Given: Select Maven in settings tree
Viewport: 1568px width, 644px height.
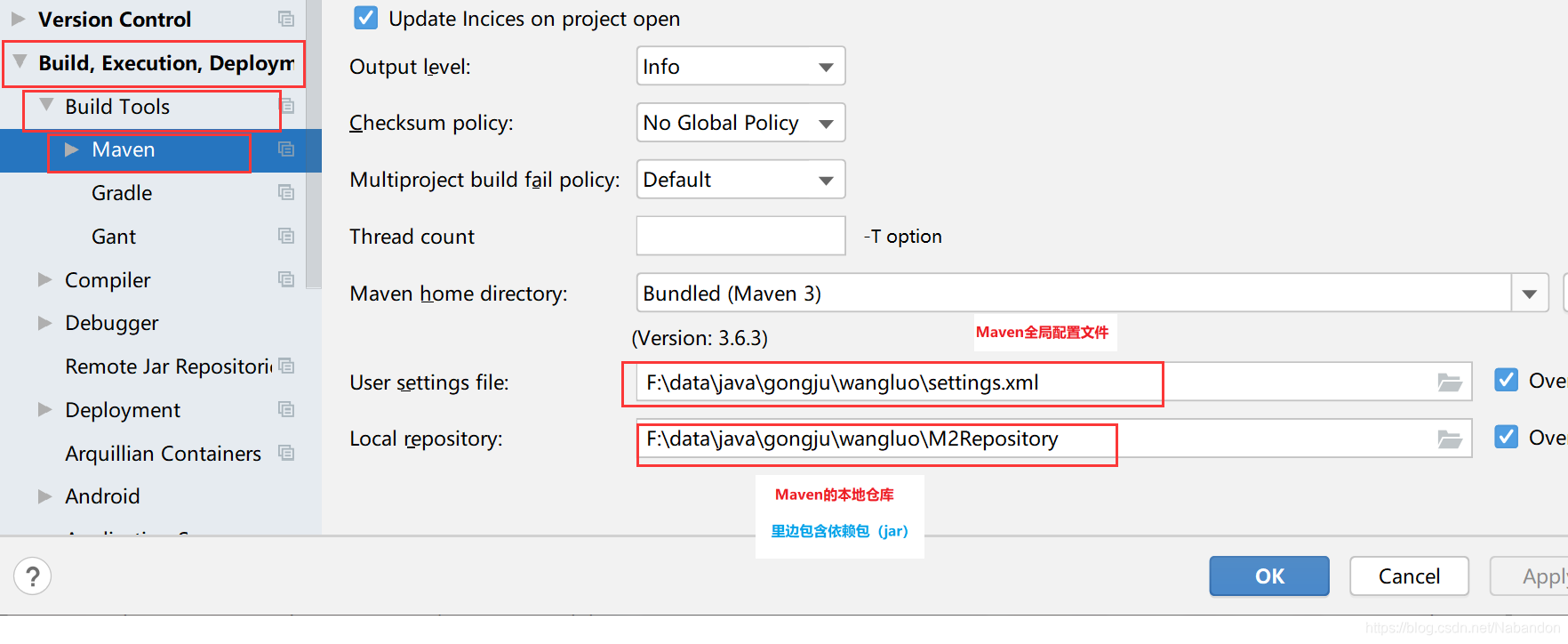Looking at the screenshot, I should 124,149.
